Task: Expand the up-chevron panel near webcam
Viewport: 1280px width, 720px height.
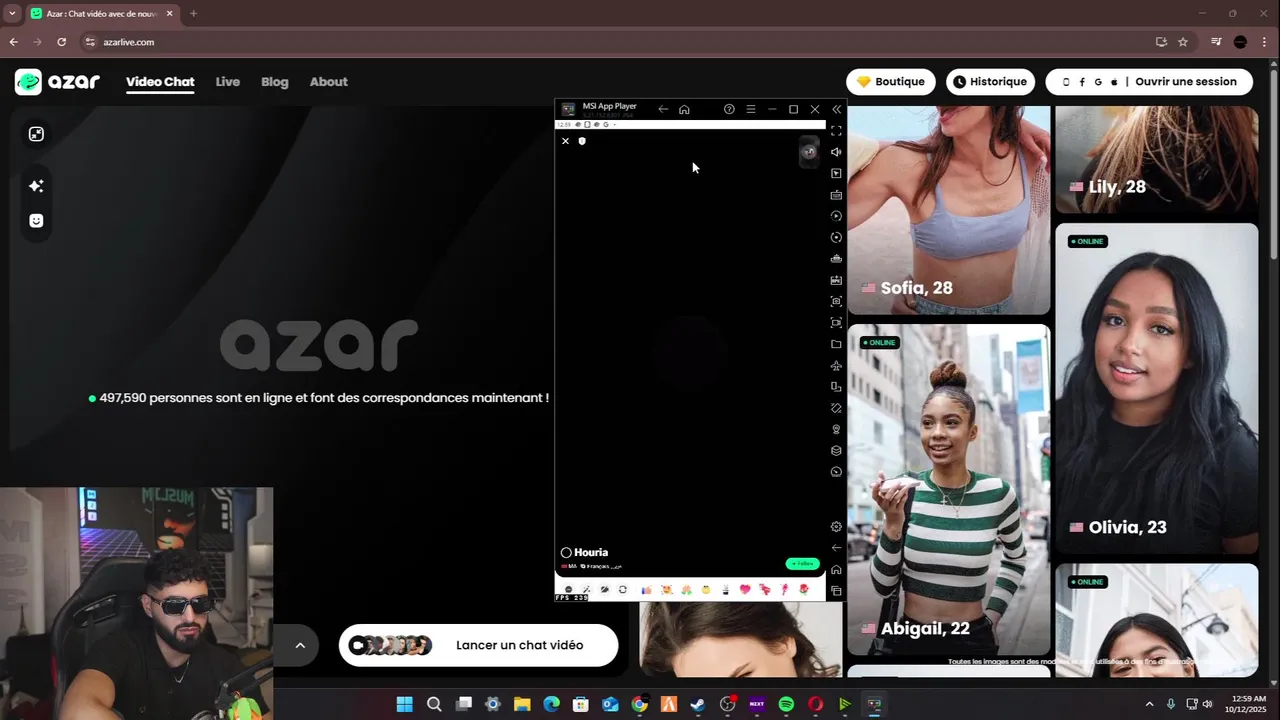Action: point(299,645)
